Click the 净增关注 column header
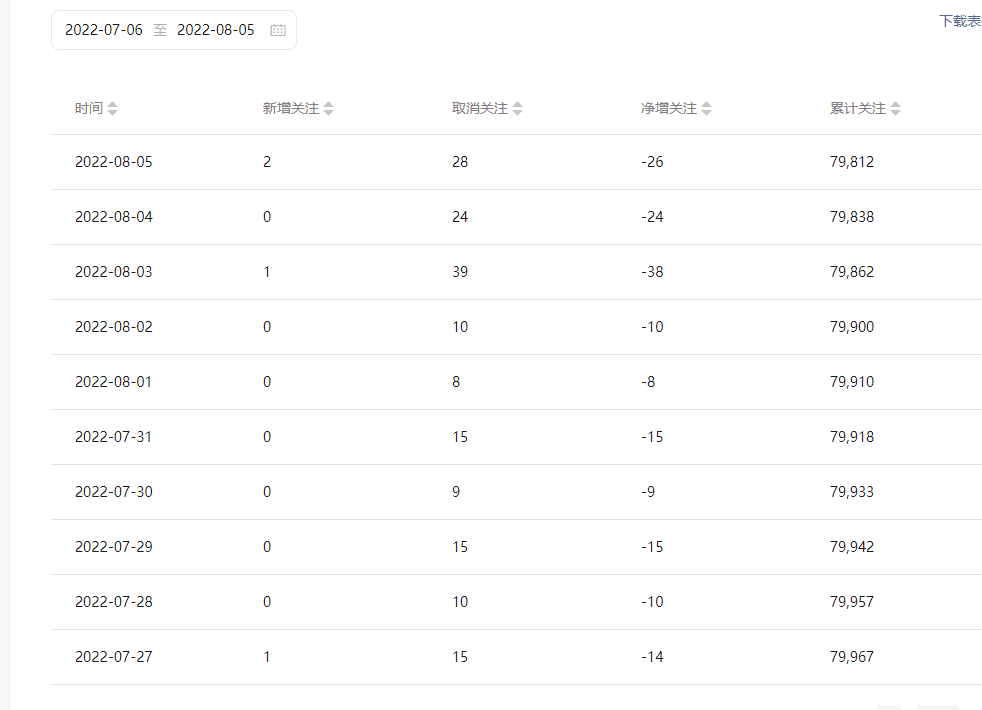Image resolution: width=982 pixels, height=710 pixels. [x=669, y=108]
